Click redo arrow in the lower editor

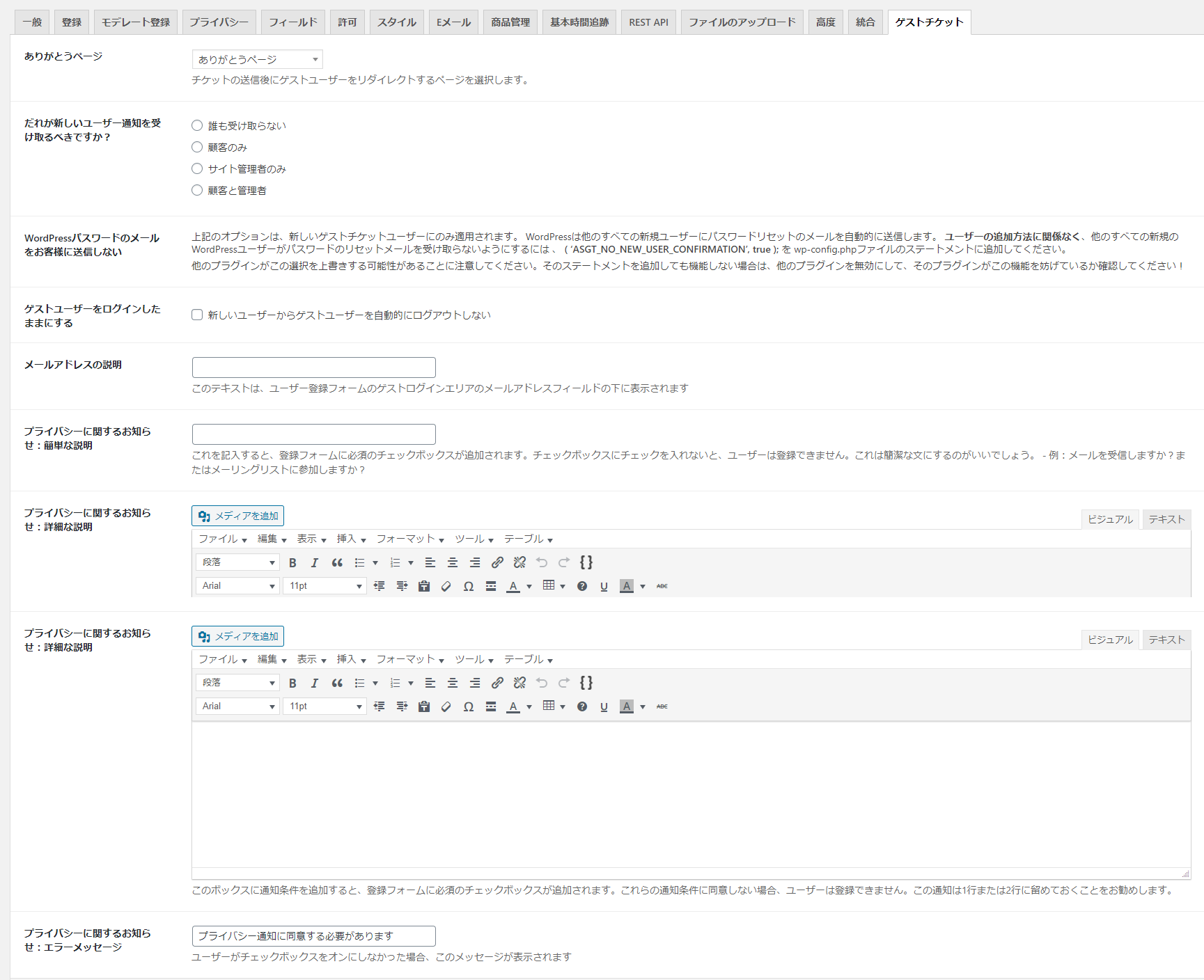(x=564, y=683)
